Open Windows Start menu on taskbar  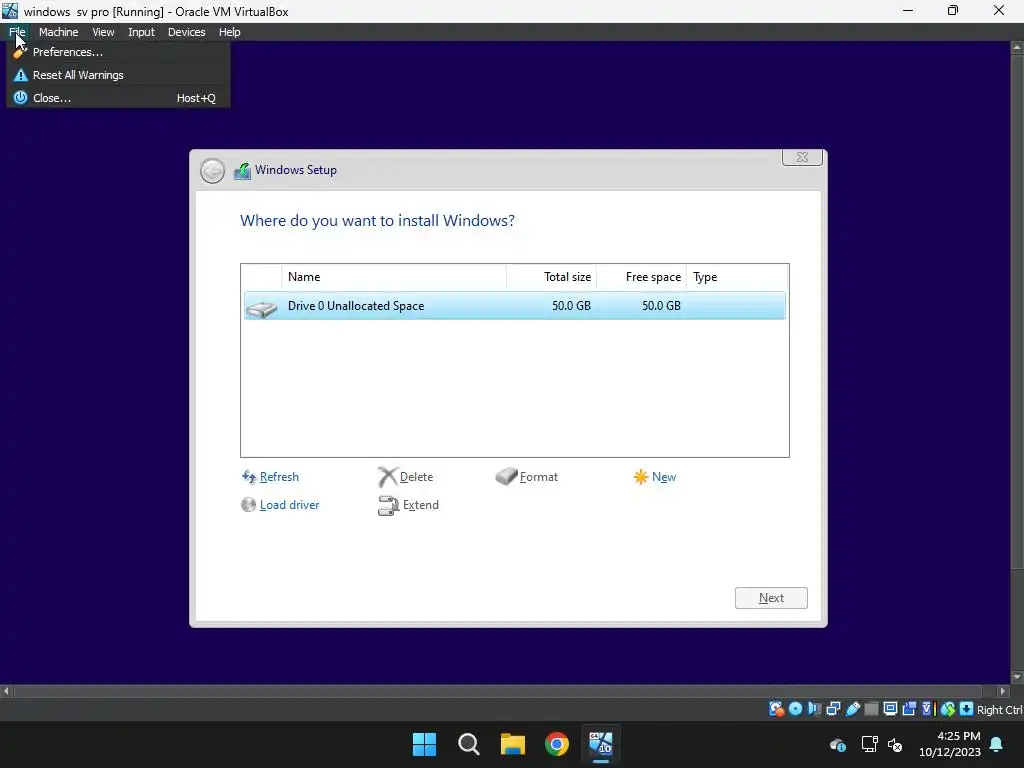424,744
